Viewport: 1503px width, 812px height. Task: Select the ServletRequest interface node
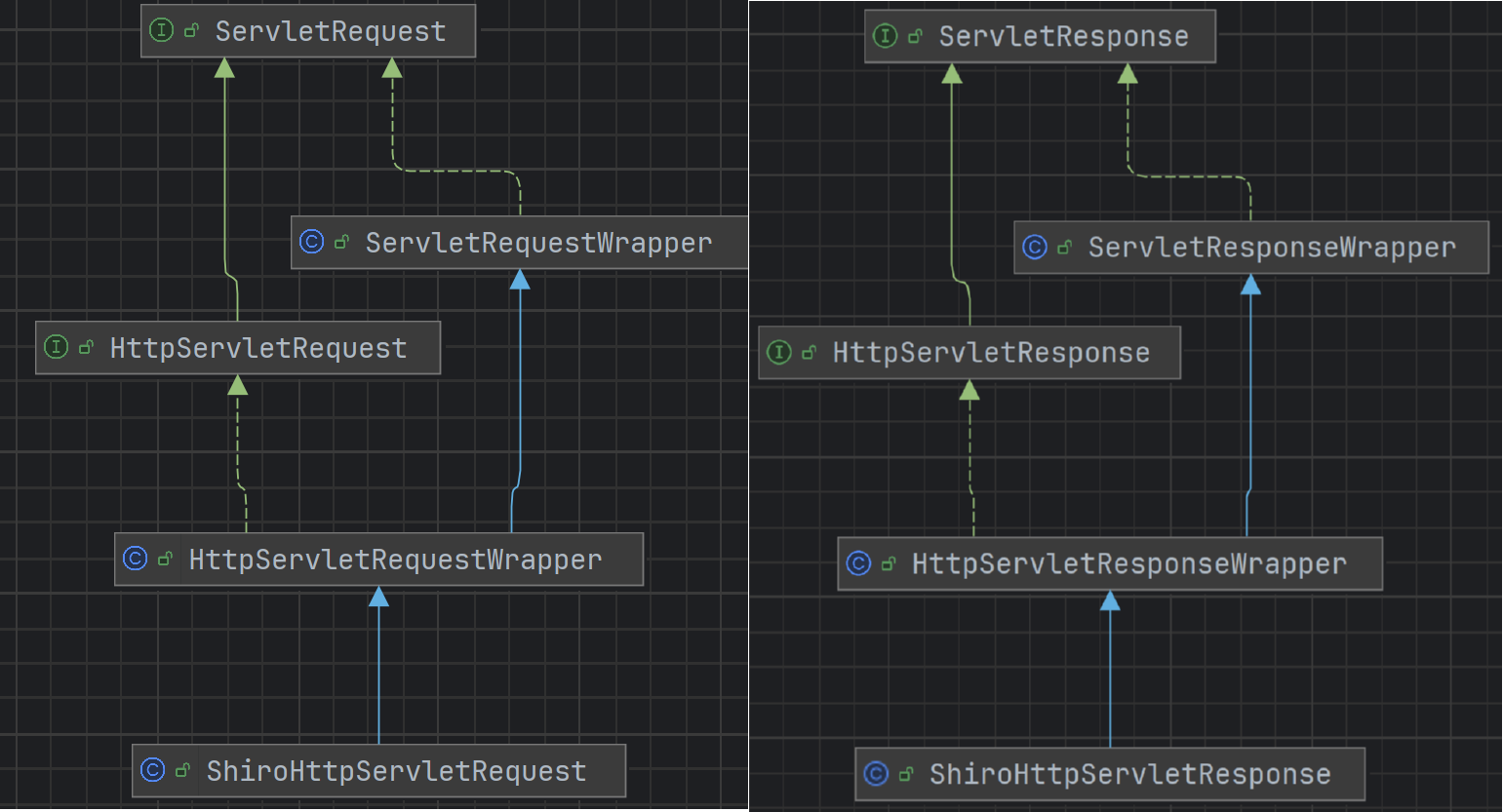point(308,31)
